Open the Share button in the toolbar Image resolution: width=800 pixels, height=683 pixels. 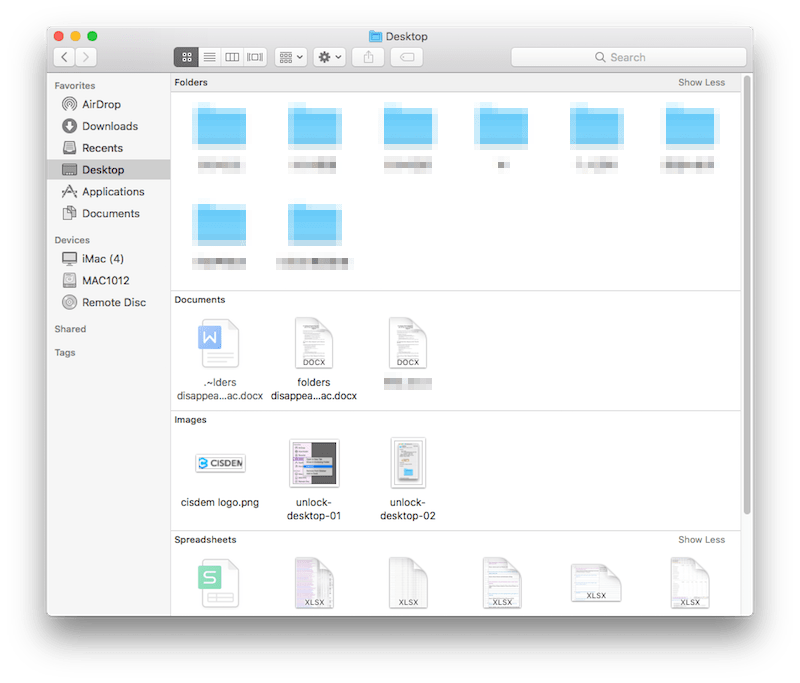[368, 57]
